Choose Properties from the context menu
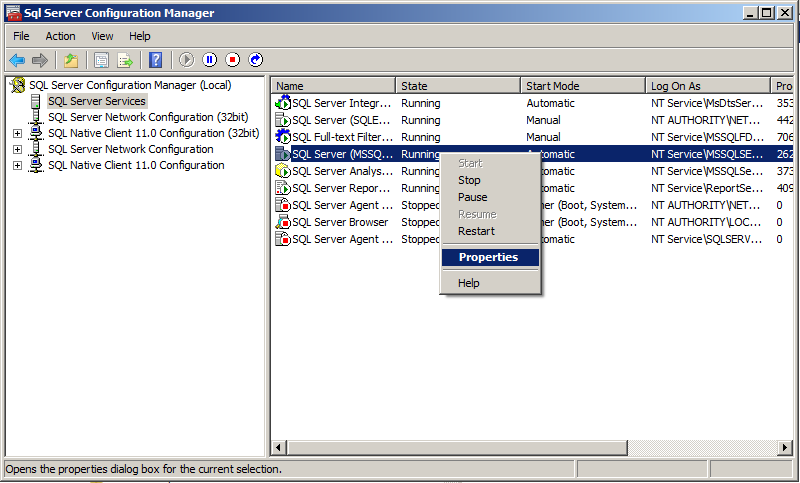800x483 pixels. pos(490,257)
